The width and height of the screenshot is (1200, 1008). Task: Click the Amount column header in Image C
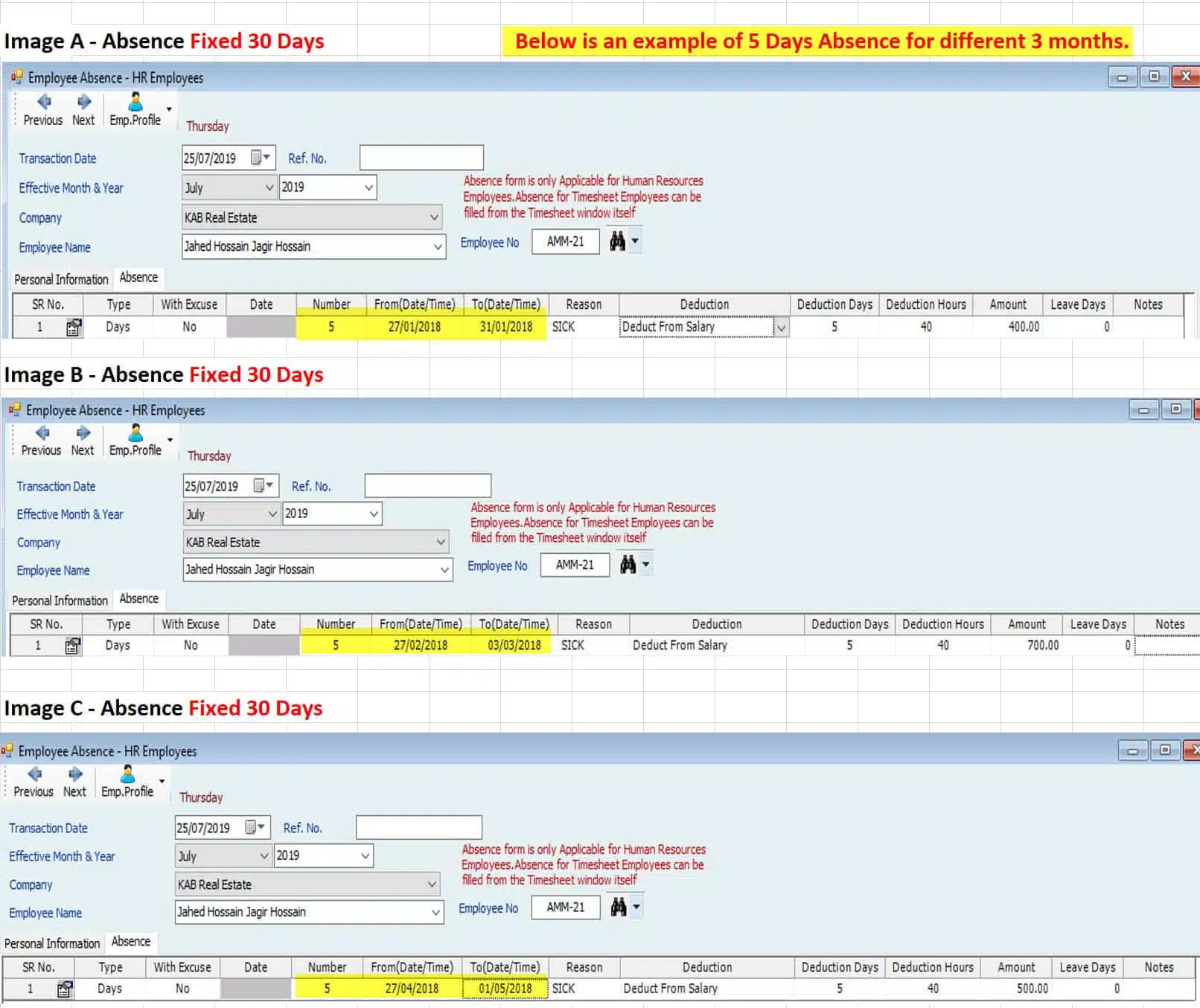(1016, 967)
